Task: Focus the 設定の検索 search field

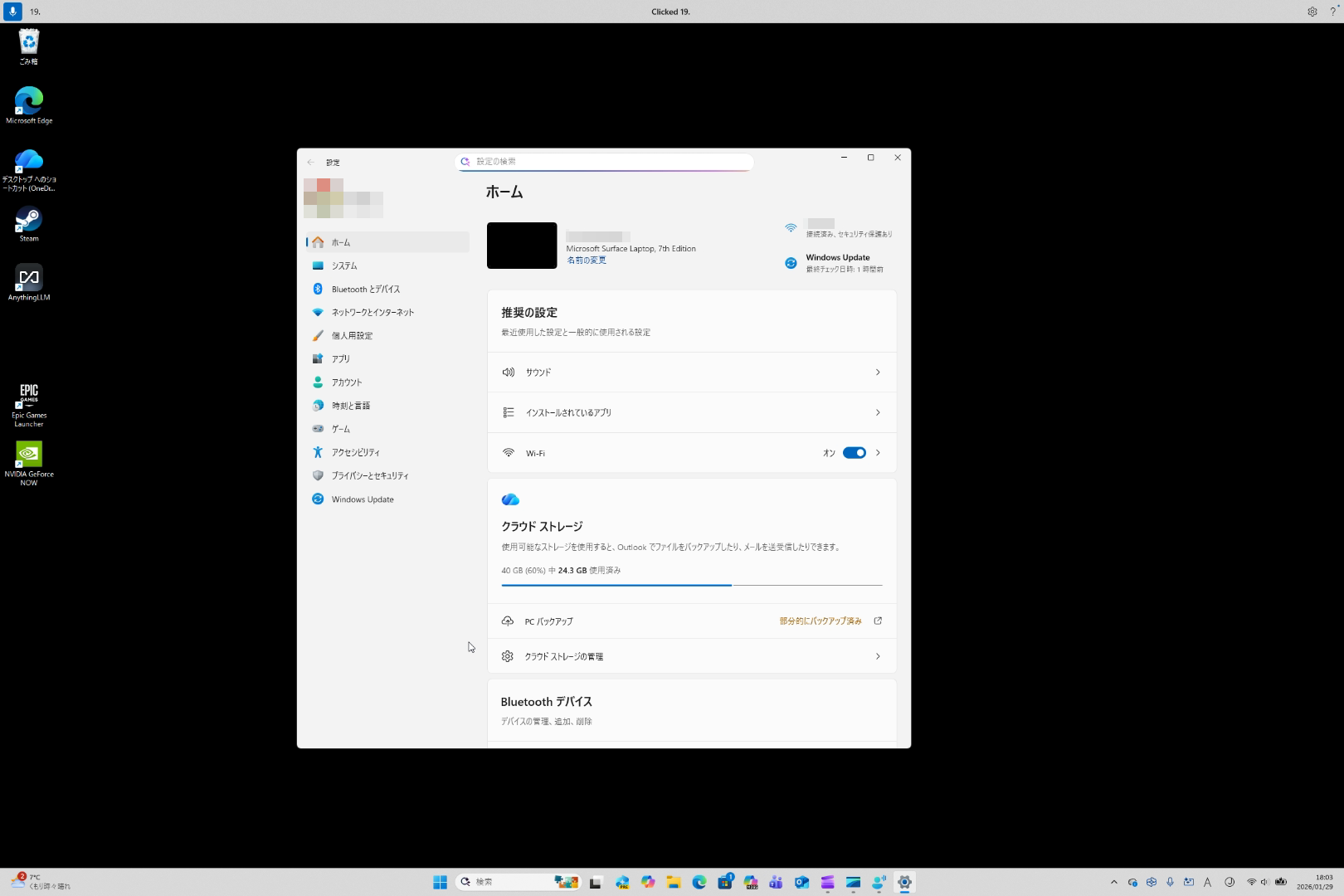Action: pos(605,162)
